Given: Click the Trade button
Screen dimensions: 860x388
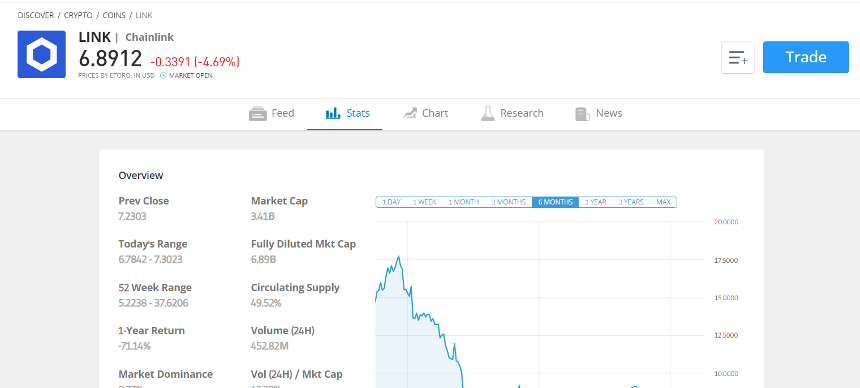Looking at the screenshot, I should 806,57.
